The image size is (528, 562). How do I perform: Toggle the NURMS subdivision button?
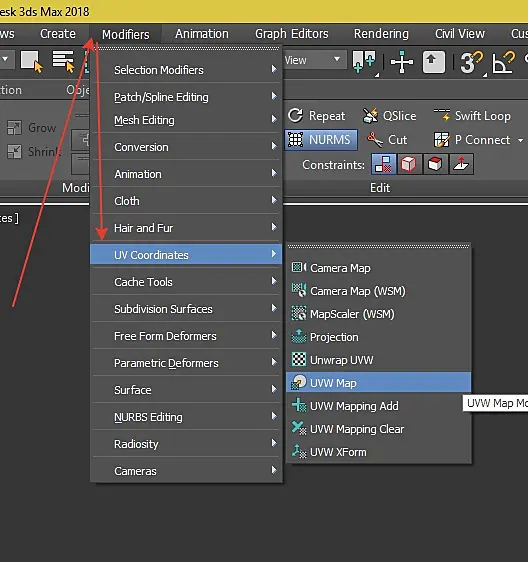[x=321, y=139]
